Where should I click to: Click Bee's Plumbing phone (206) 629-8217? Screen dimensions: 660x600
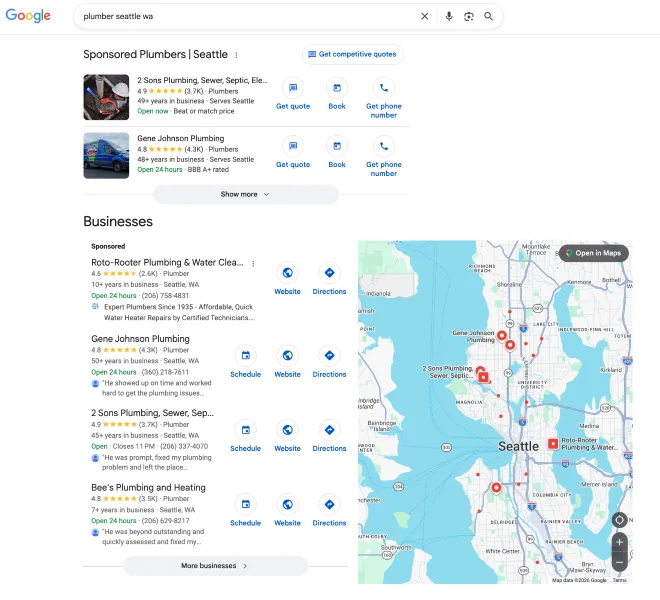[x=165, y=521]
